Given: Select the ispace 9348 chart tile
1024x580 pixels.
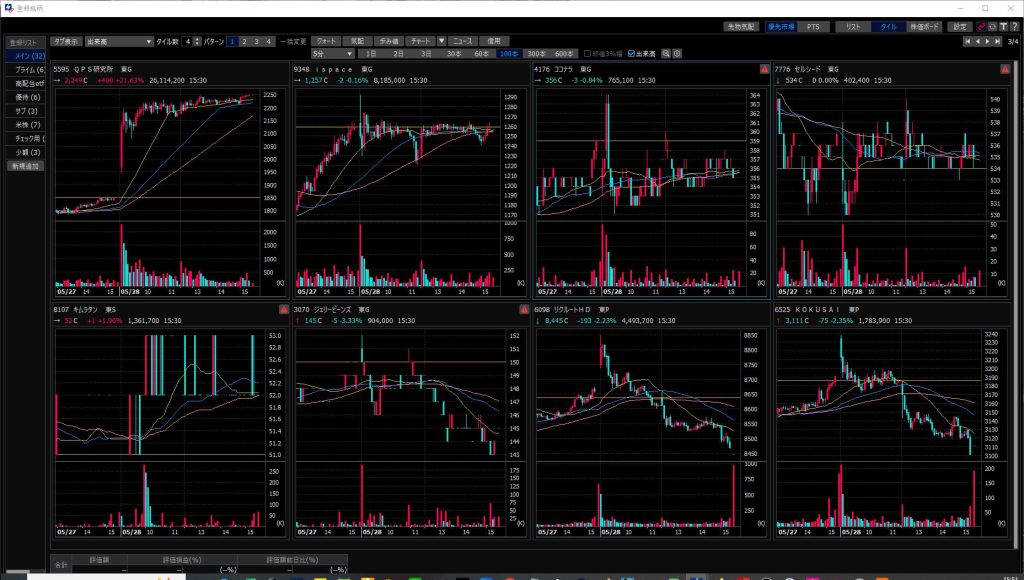Looking at the screenshot, I should [409, 180].
